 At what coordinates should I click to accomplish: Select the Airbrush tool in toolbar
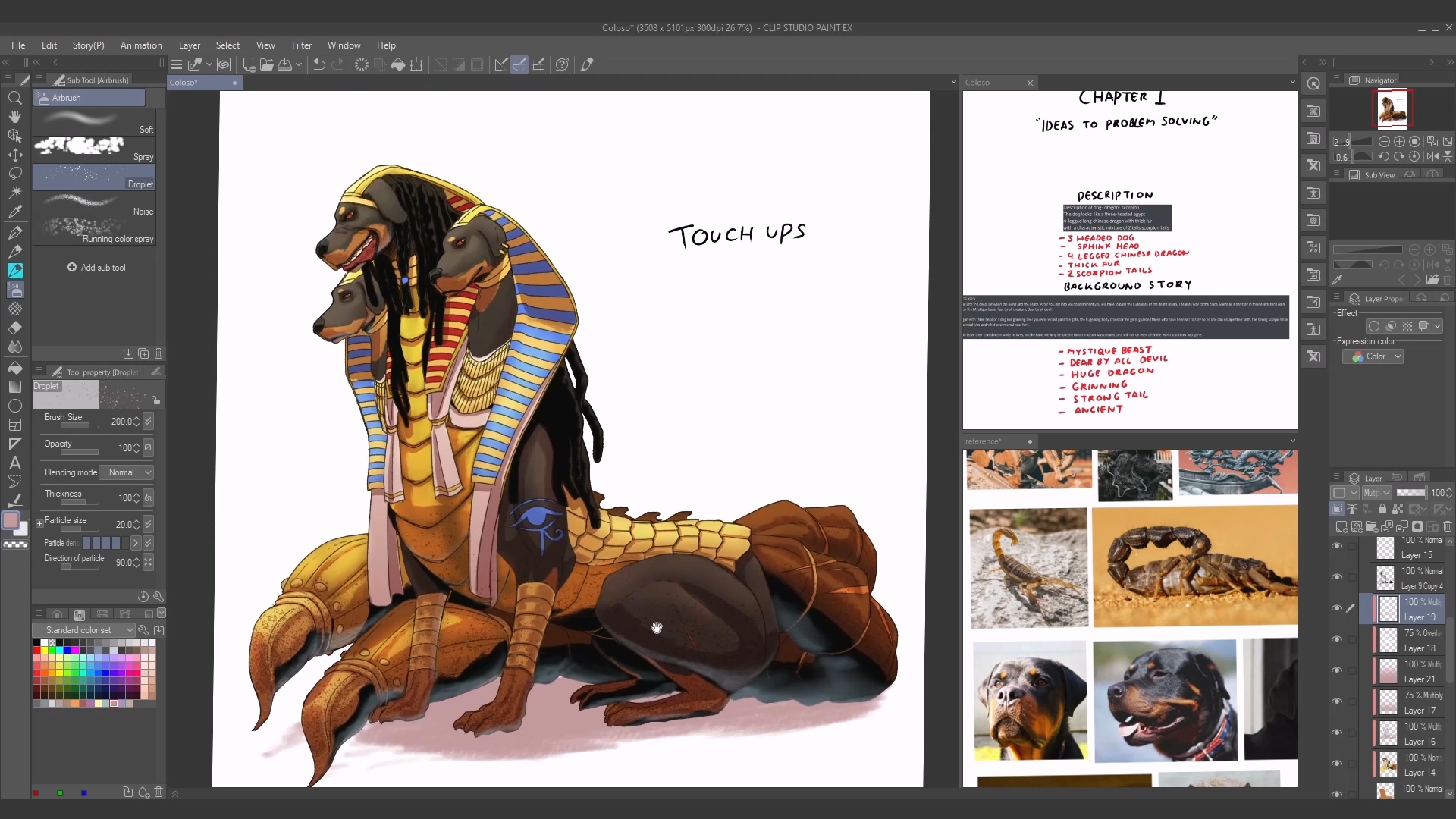[x=14, y=290]
